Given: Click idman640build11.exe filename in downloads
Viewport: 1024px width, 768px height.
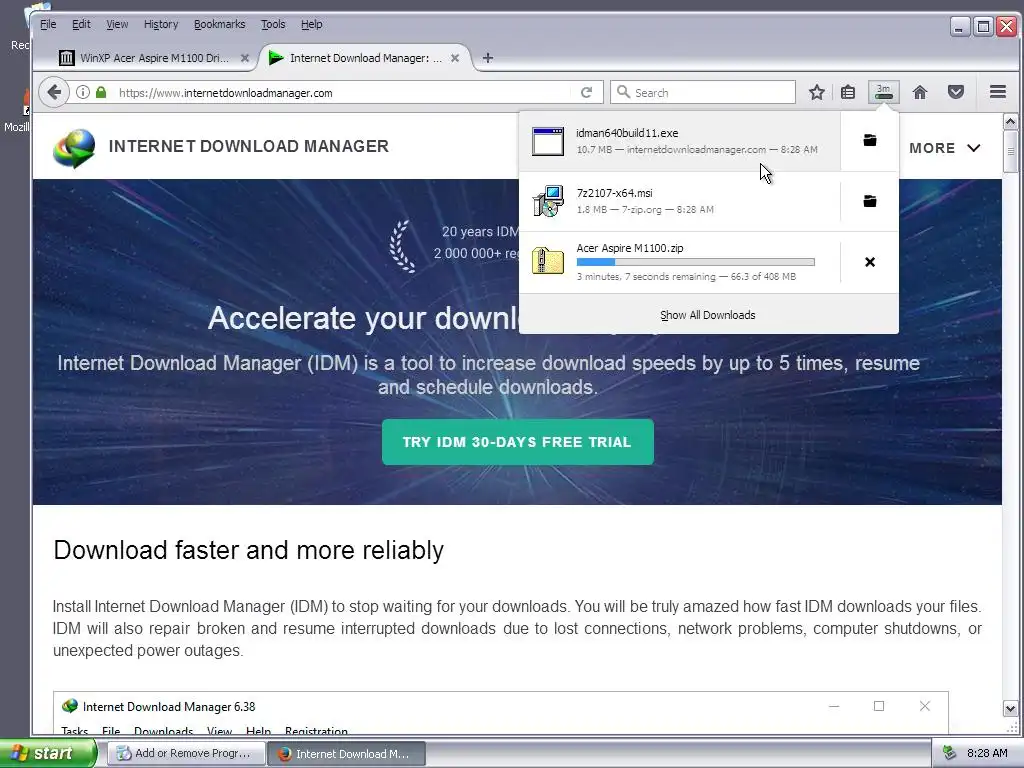Looking at the screenshot, I should click(627, 133).
